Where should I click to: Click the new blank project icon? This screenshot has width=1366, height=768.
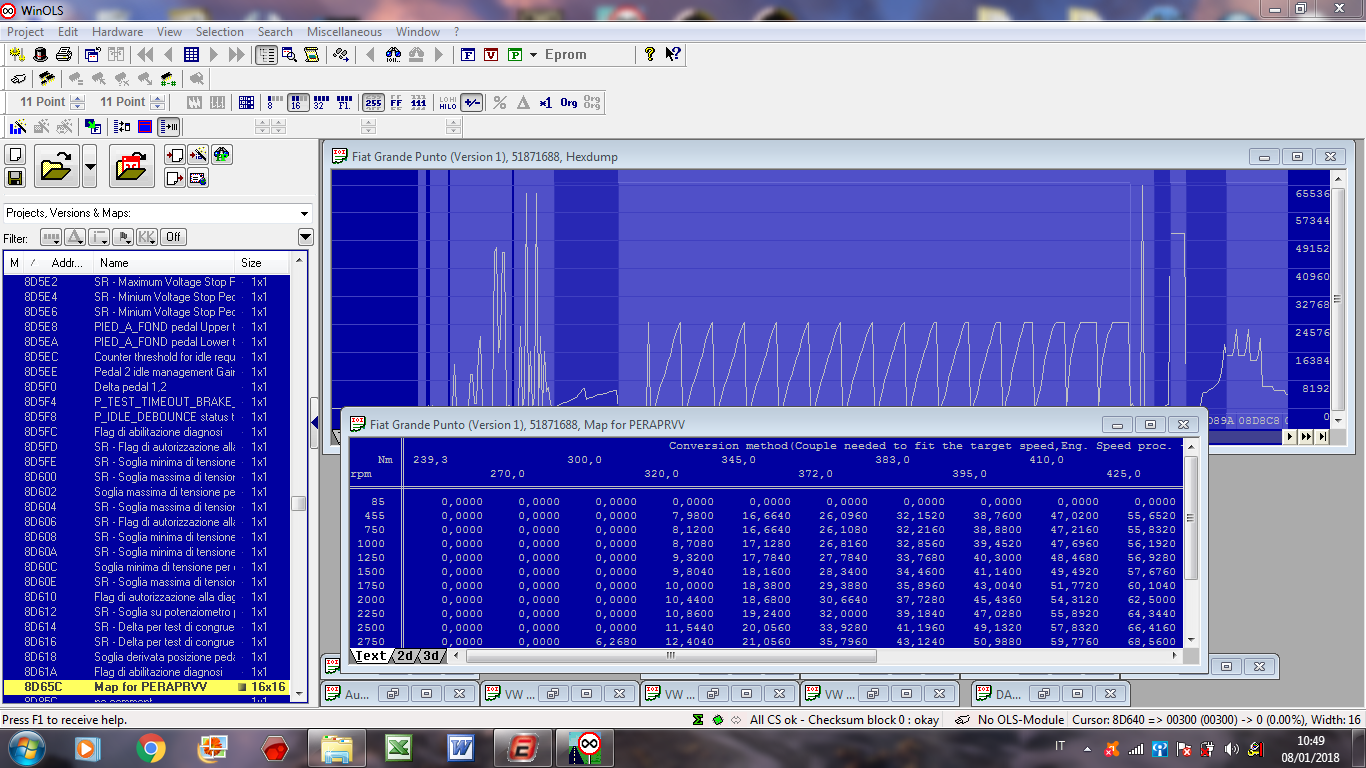[15, 155]
